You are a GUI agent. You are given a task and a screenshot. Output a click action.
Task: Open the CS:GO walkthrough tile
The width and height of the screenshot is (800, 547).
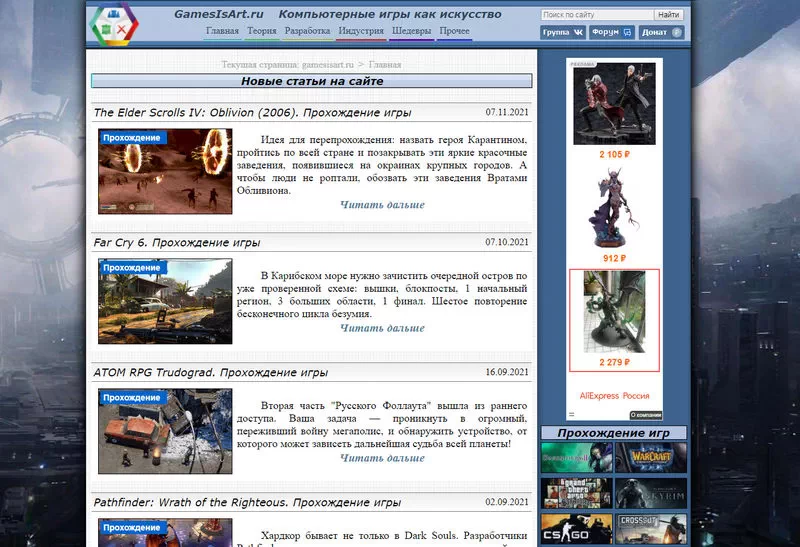click(x=577, y=529)
